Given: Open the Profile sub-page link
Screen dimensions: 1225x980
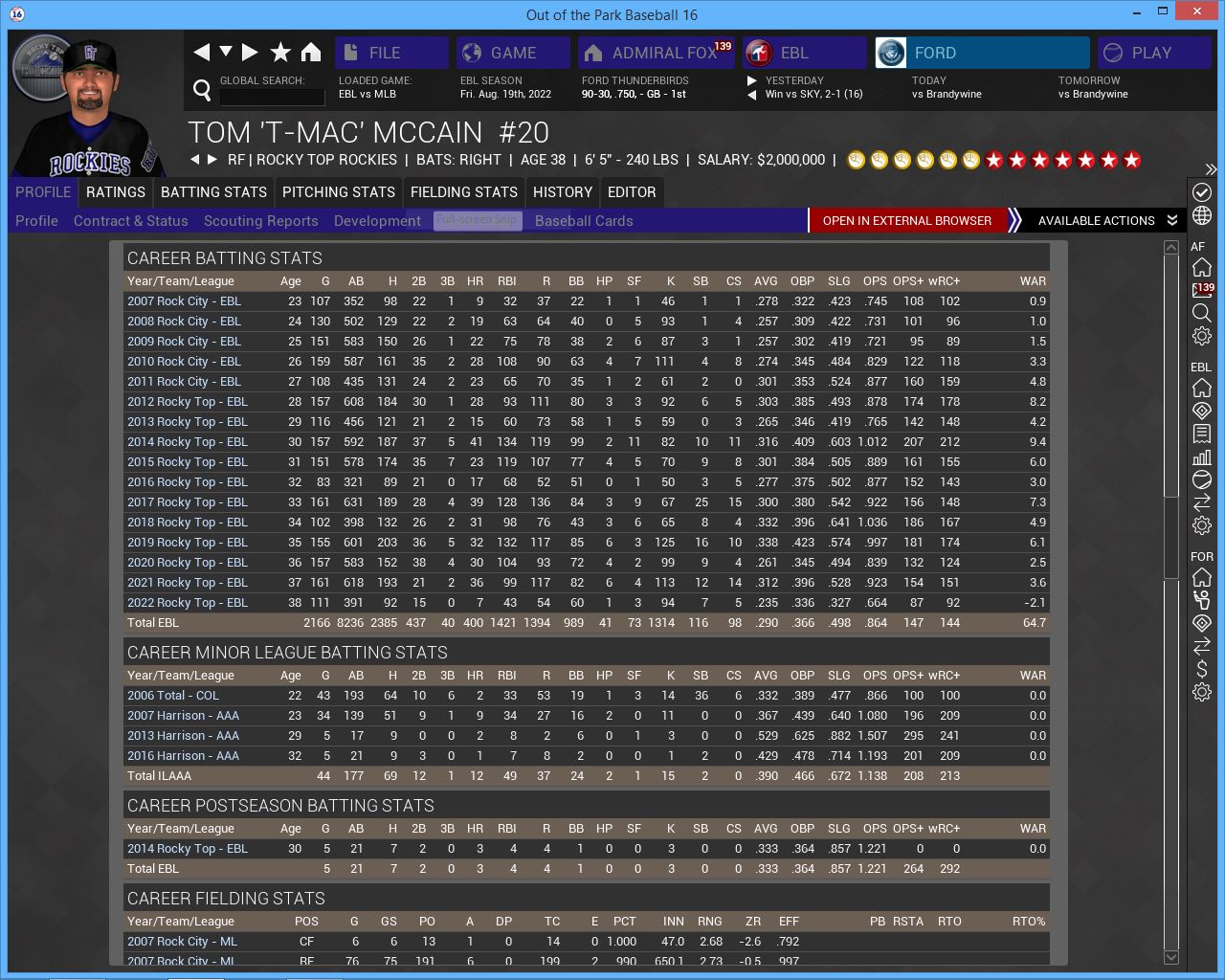Looking at the screenshot, I should (x=36, y=221).
